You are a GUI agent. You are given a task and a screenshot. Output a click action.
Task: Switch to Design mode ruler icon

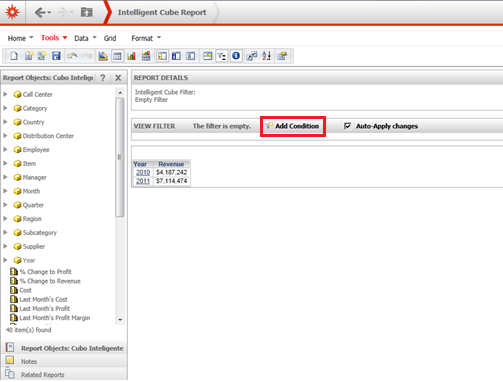103,56
